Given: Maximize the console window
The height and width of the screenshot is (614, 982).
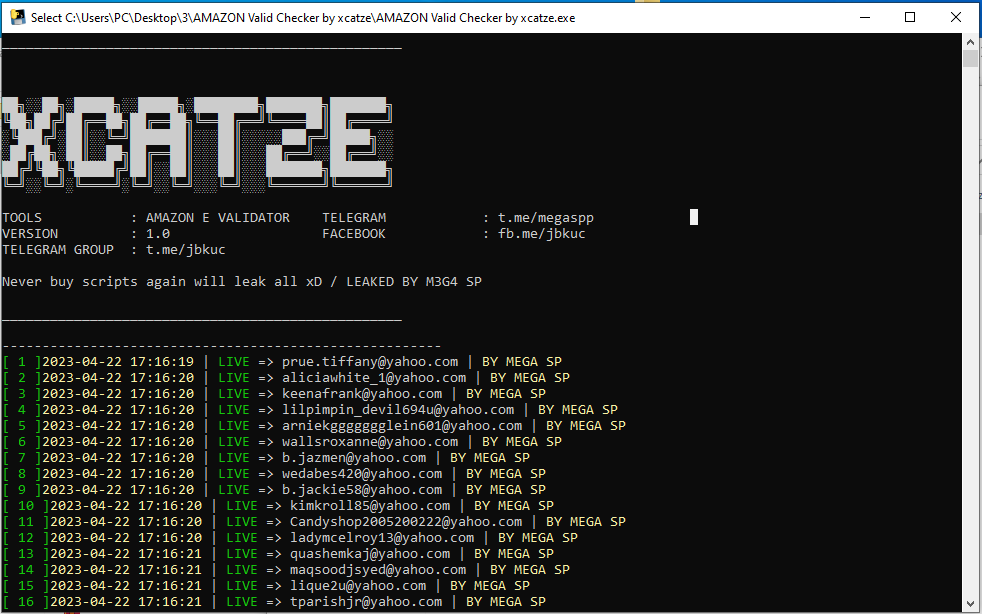Looking at the screenshot, I should click(x=910, y=17).
